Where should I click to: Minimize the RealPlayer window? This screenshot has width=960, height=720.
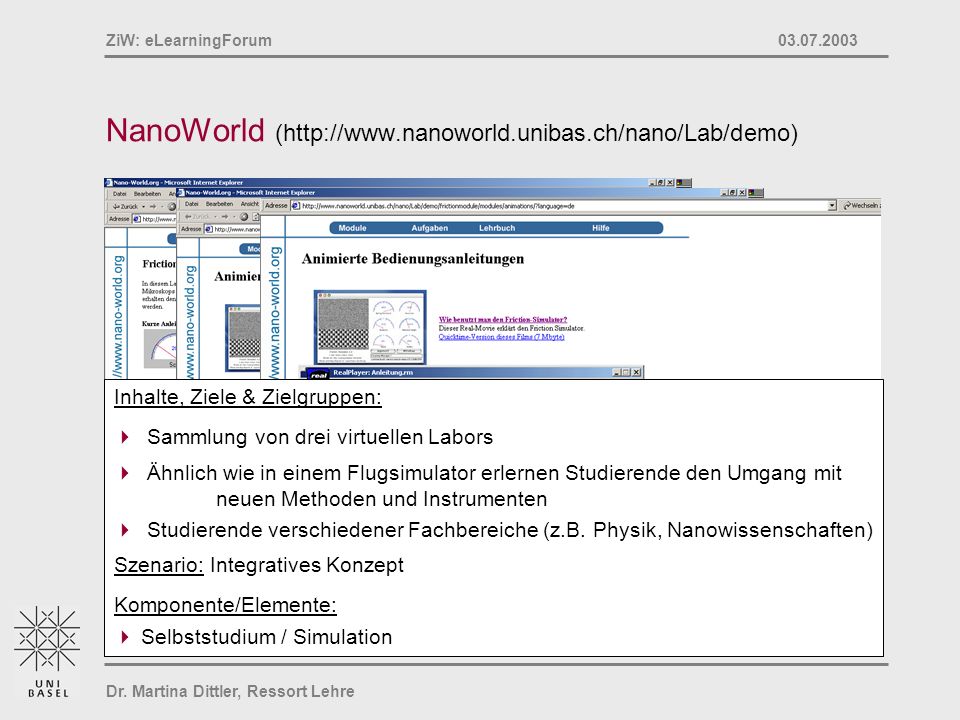pos(617,372)
